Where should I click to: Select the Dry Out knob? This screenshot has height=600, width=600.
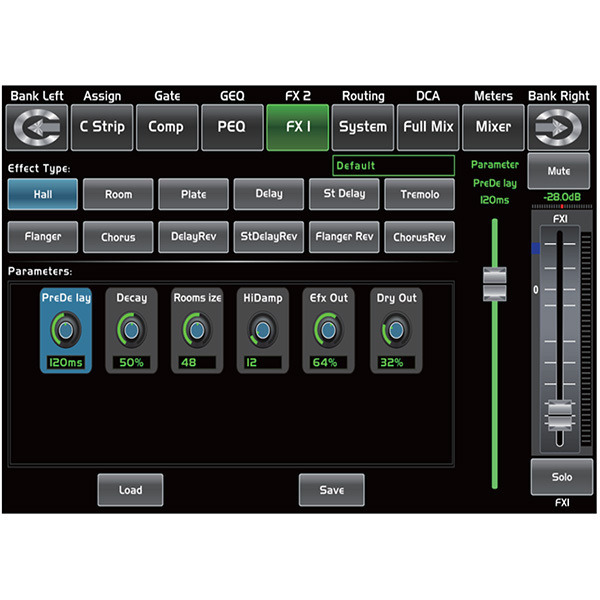[x=396, y=330]
